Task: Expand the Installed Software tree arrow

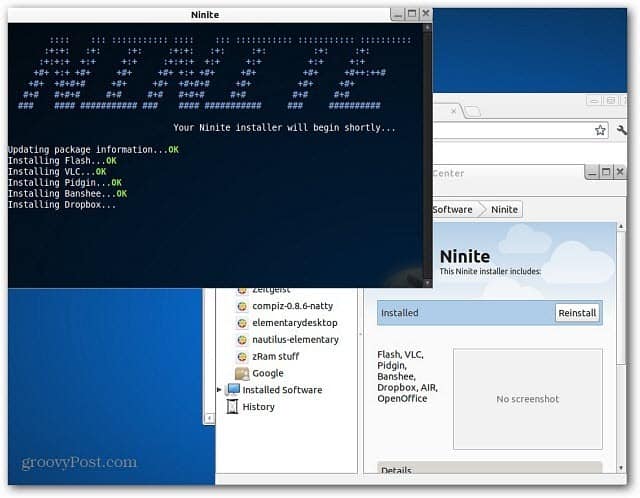Action: point(219,390)
